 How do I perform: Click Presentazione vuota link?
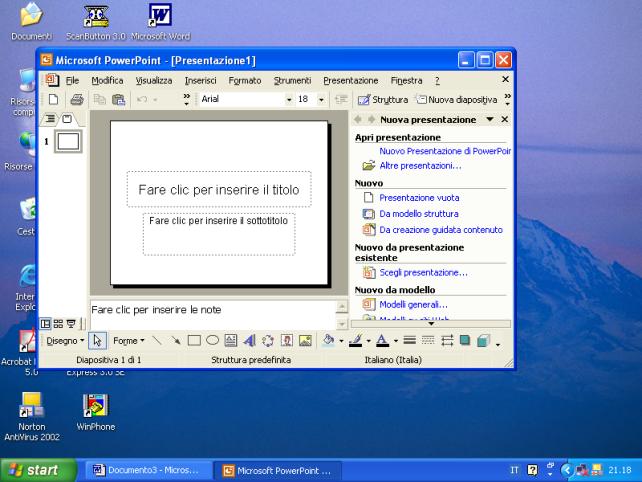click(x=419, y=198)
